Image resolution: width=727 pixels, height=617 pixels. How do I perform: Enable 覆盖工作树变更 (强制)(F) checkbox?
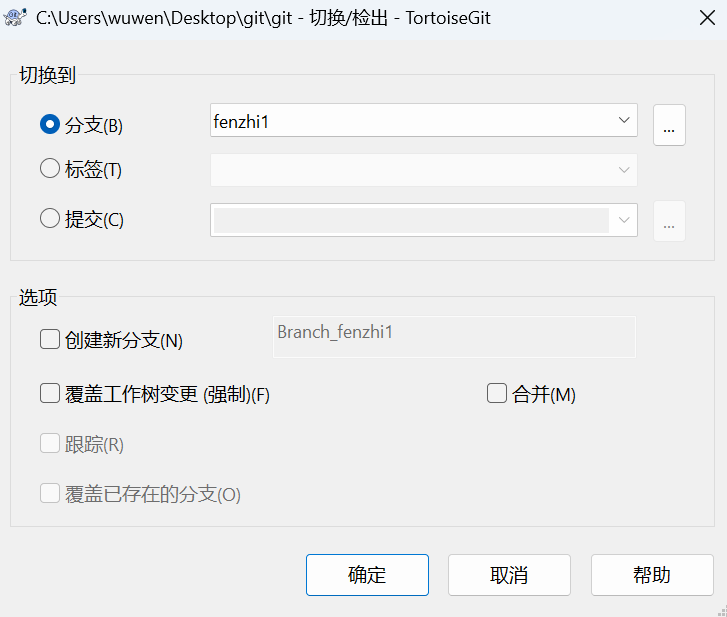[x=50, y=393]
